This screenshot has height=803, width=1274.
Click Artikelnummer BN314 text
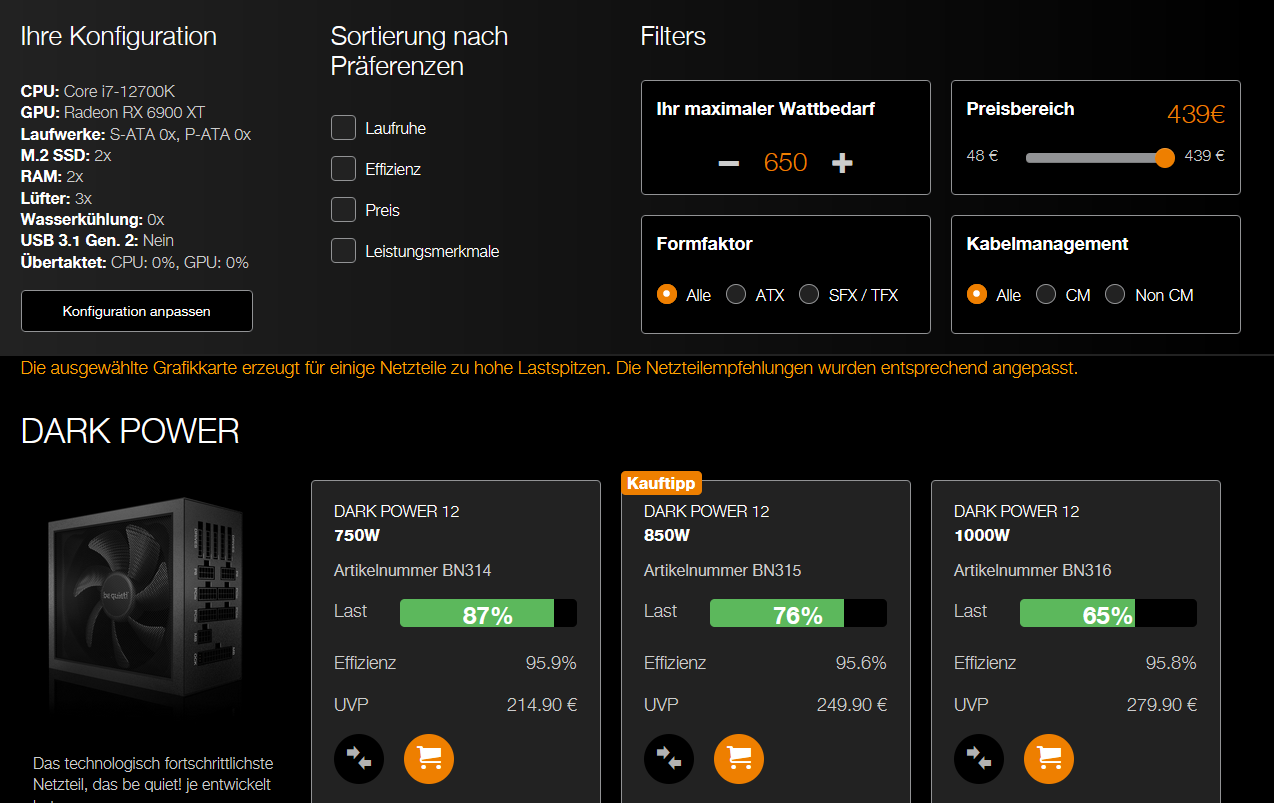(x=413, y=570)
